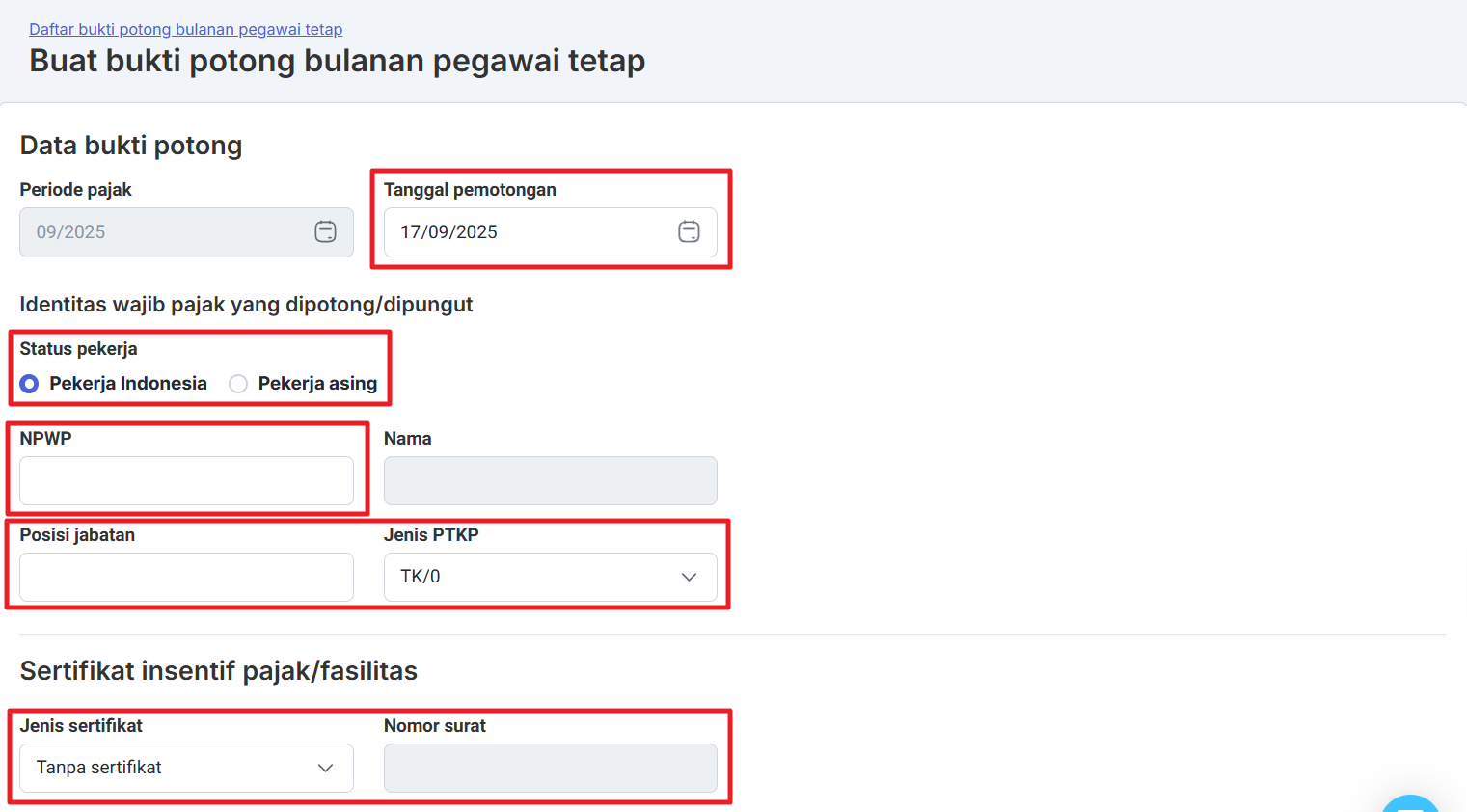Click the chevron arrow of Jenis sertifikat
The width and height of the screenshot is (1467, 812).
(x=325, y=768)
